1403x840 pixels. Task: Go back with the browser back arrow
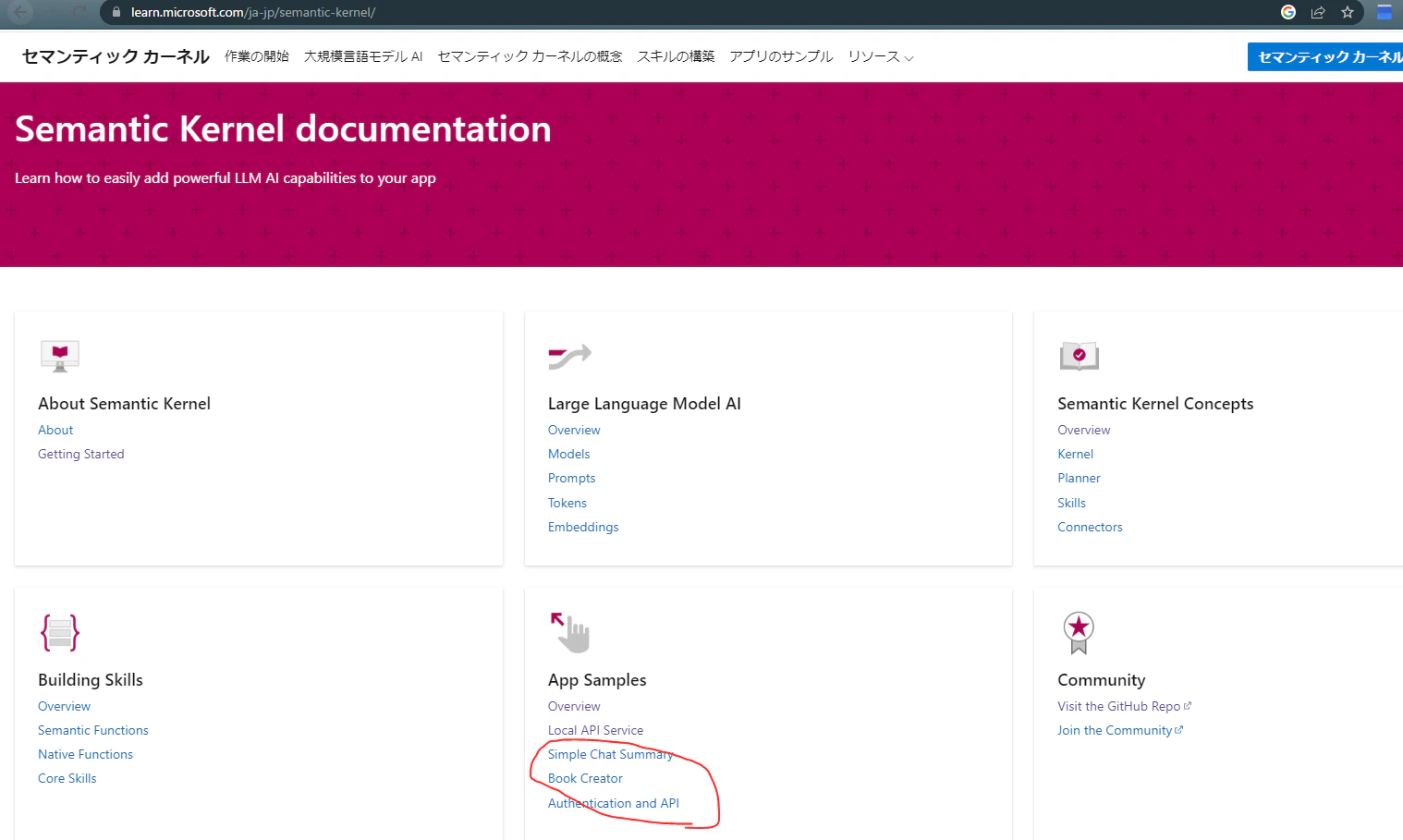click(20, 12)
